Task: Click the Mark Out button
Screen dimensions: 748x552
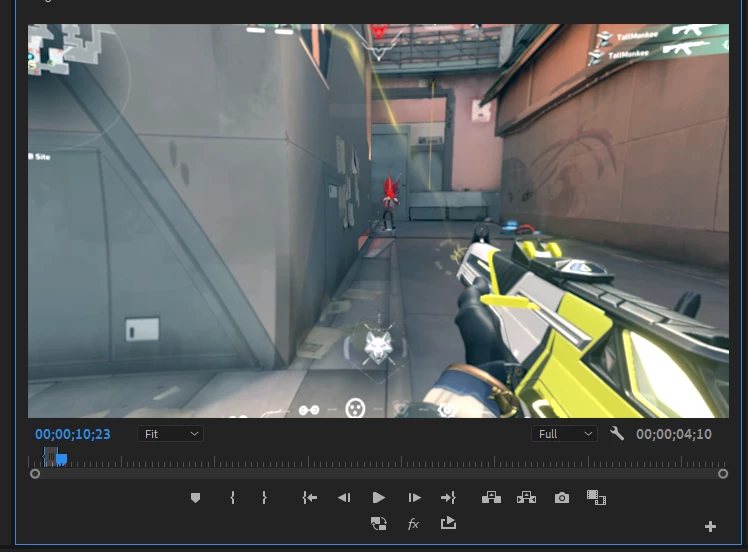Action: (x=264, y=498)
